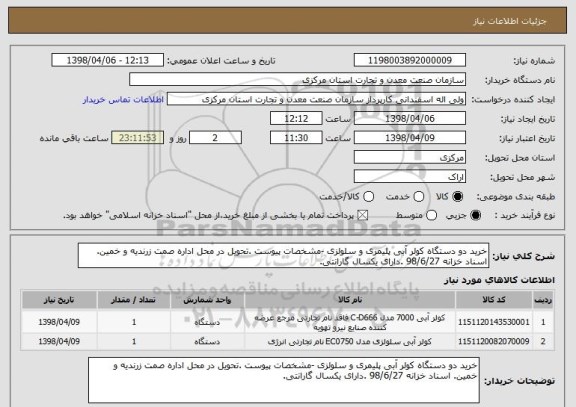Click the شماره نیاز field 1198003892000009

(410, 60)
